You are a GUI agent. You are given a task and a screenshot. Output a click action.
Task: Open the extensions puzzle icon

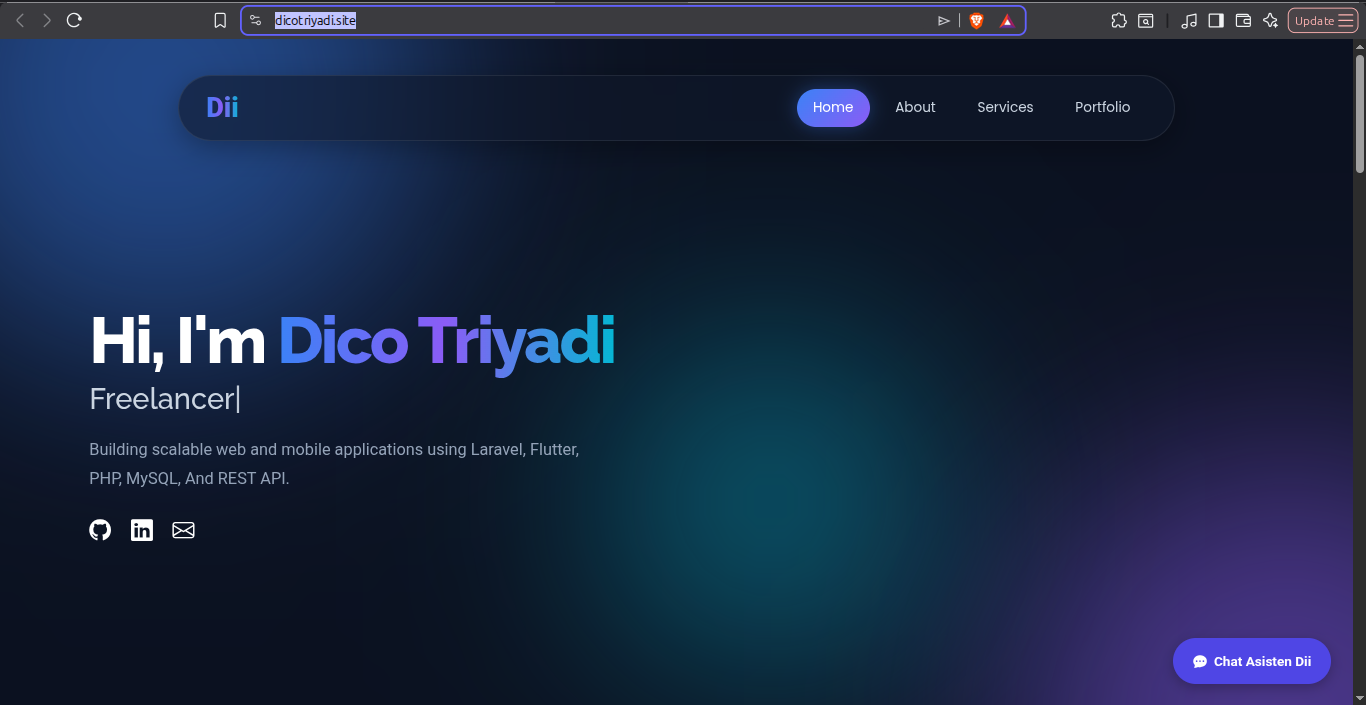1118,20
